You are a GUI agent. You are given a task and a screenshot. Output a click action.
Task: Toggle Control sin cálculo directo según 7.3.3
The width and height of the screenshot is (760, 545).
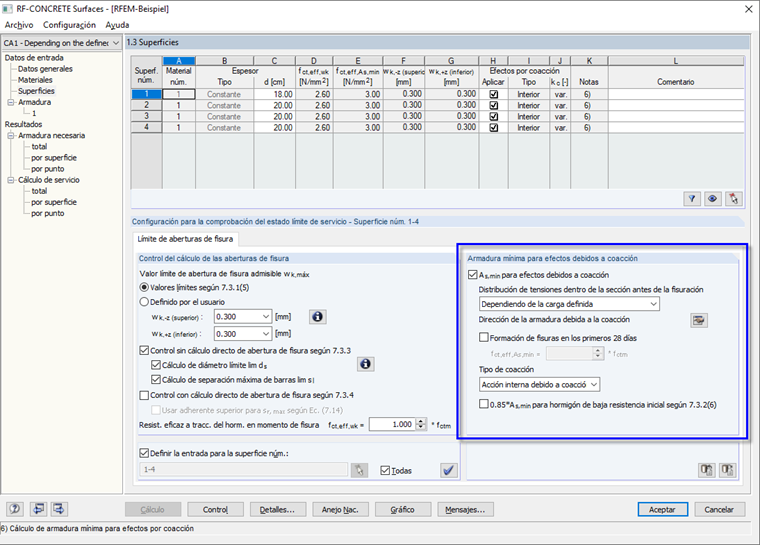(144, 350)
